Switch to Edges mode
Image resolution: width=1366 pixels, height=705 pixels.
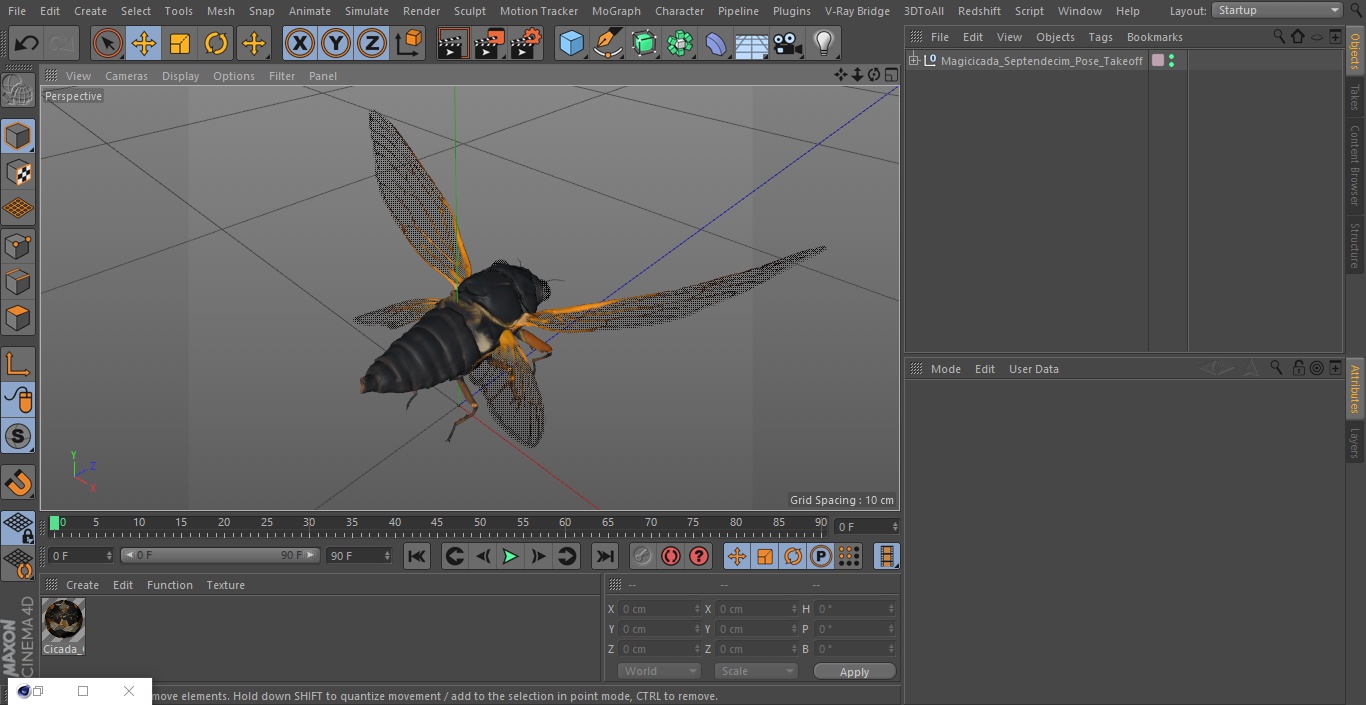coord(18,281)
